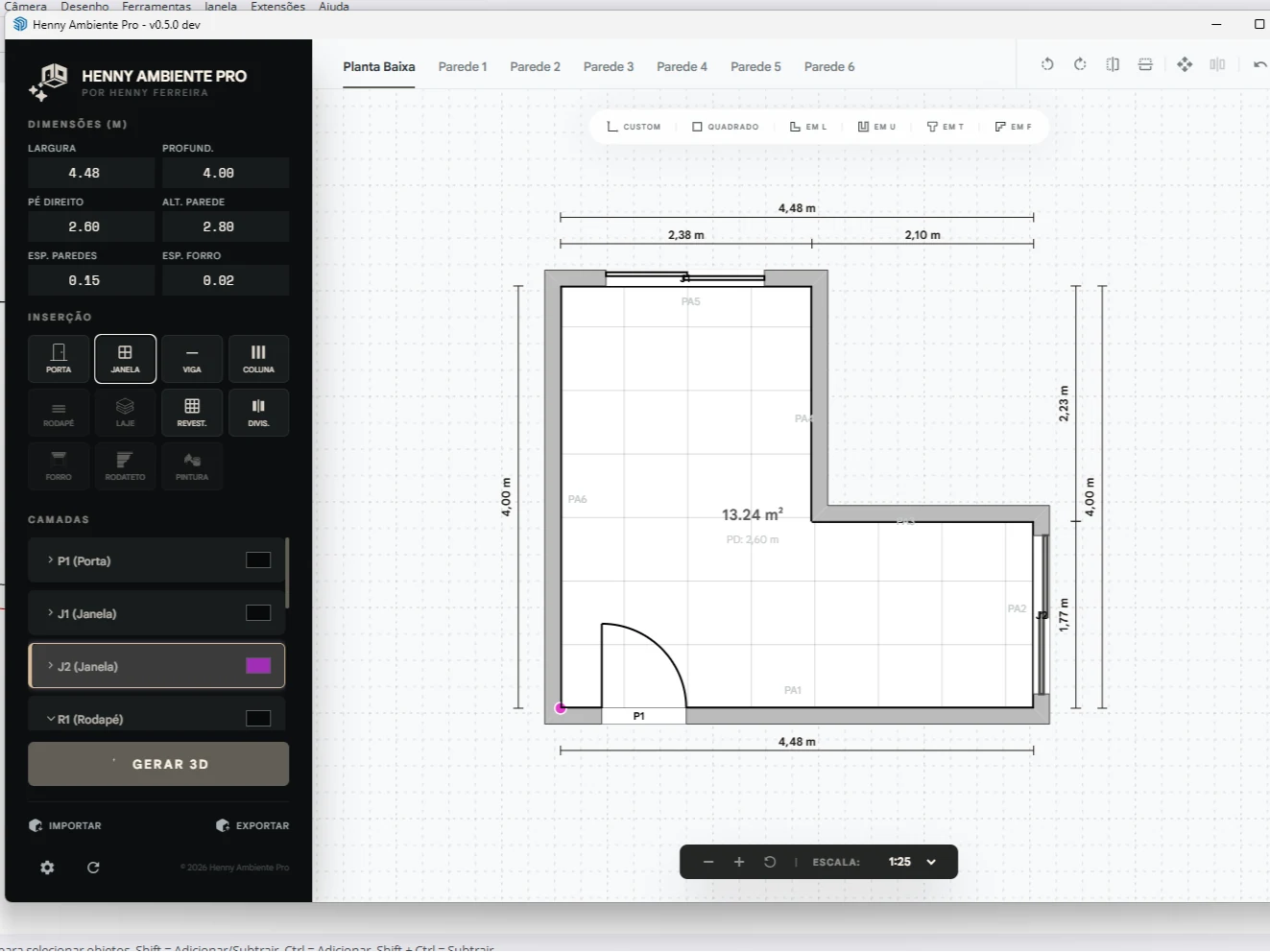Expand the J1 (Janela) layer
Viewport: 1270px width, 952px height.
coord(51,612)
